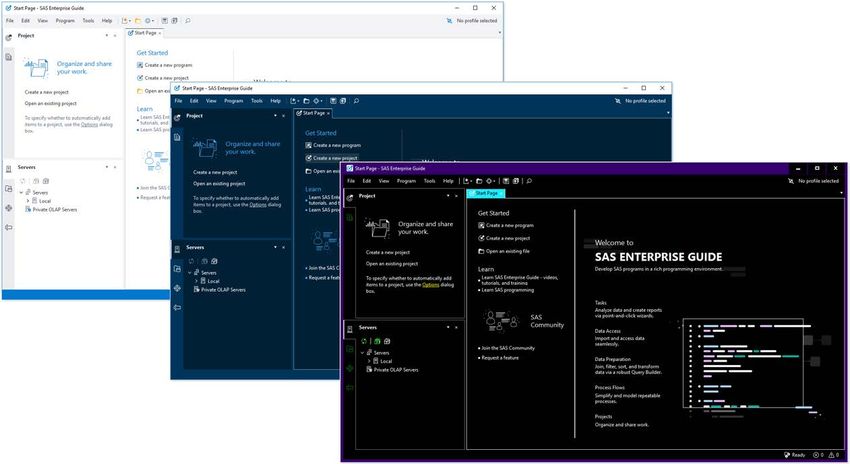The width and height of the screenshot is (850, 464).
Task: Open the Tools menu in blue window
Action: point(256,101)
